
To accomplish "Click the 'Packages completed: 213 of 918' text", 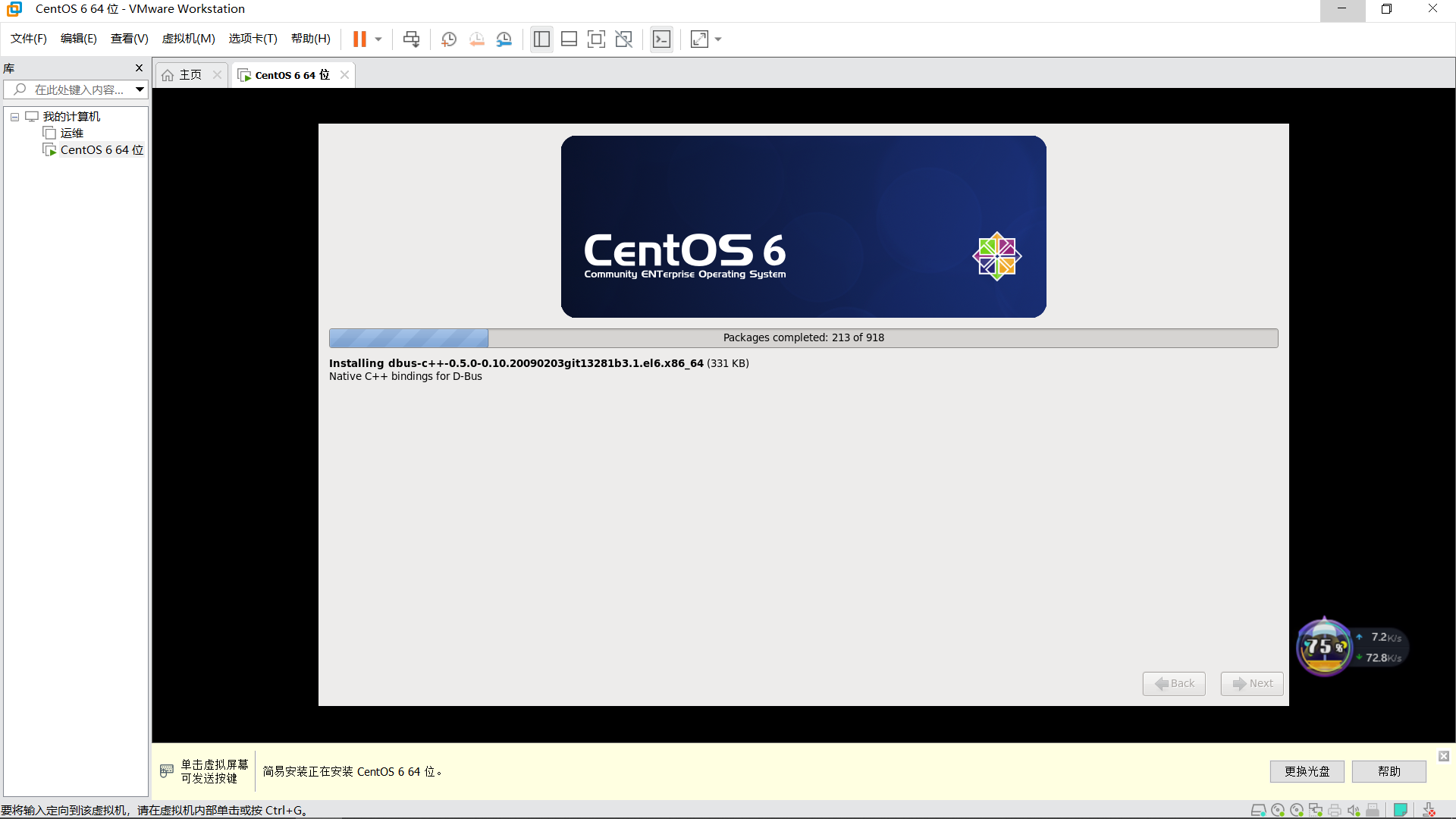I will [x=803, y=338].
